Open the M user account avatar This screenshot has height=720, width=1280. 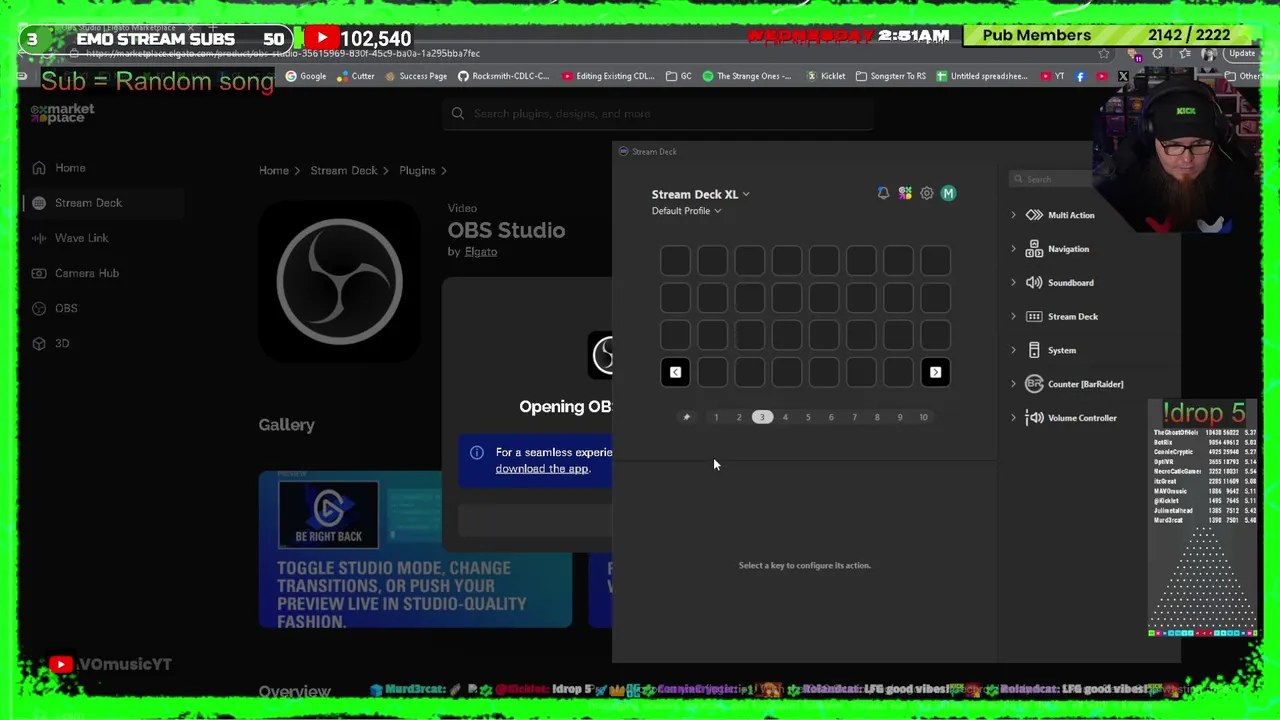pos(948,193)
